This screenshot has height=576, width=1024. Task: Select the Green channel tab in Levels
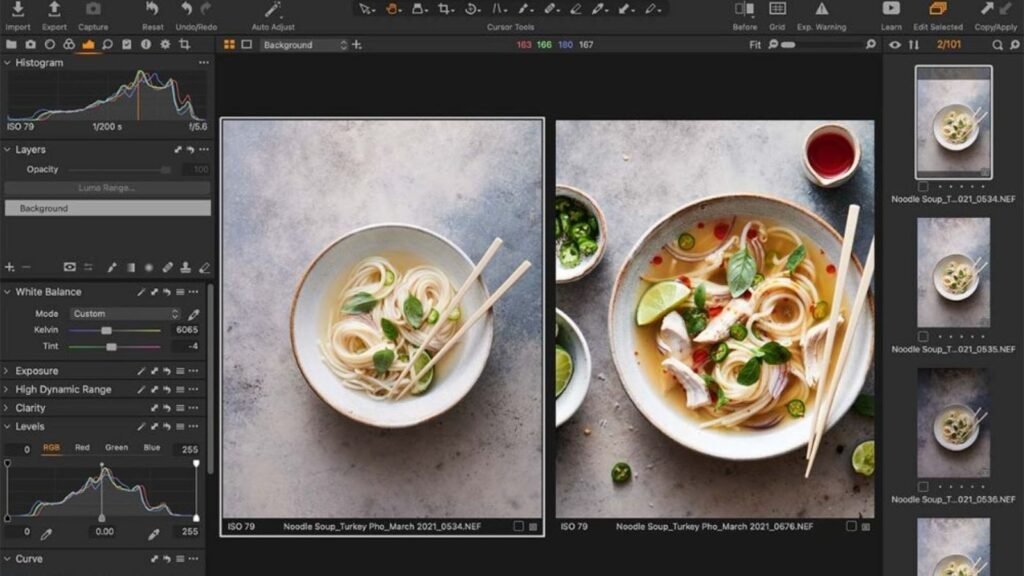click(116, 448)
